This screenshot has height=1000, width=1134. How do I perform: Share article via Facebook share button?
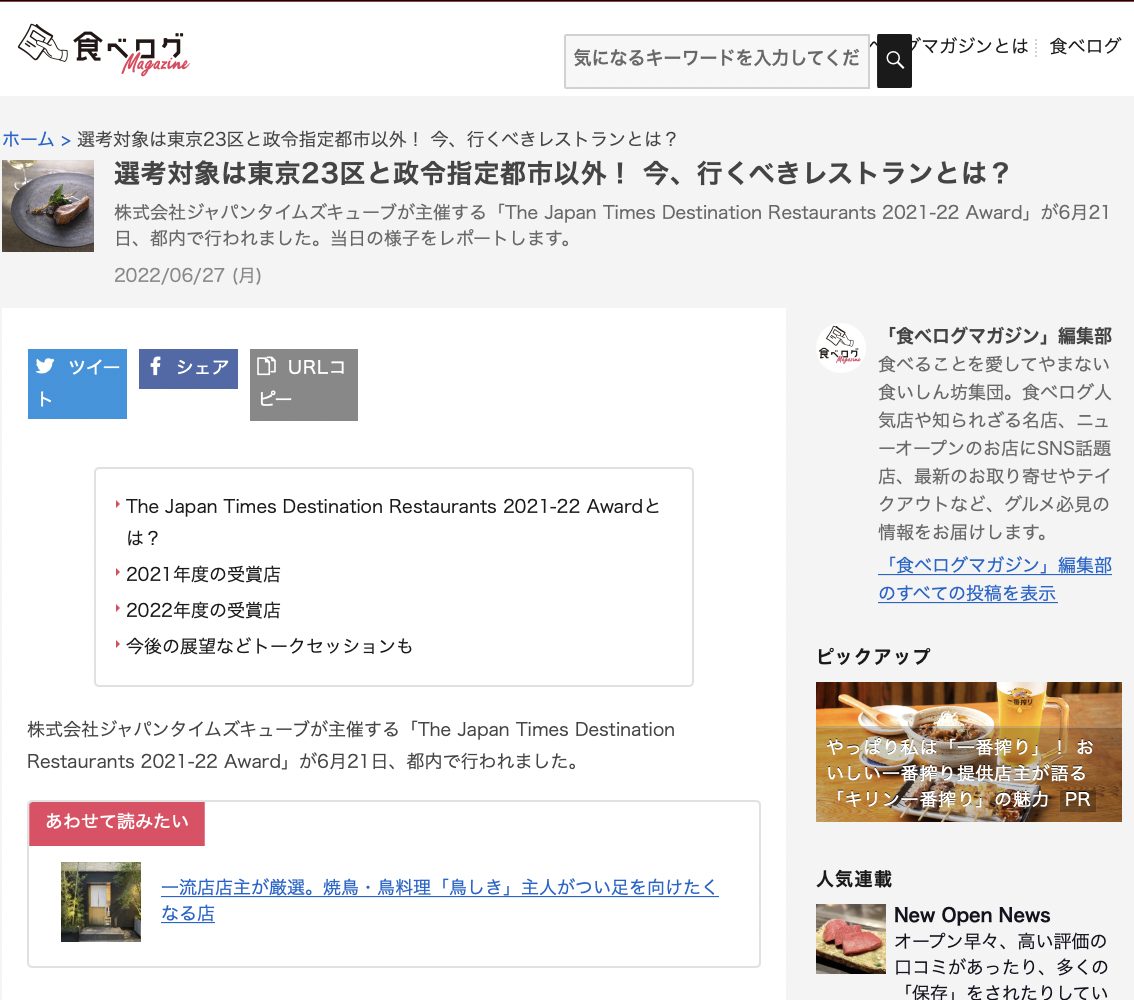tap(188, 368)
